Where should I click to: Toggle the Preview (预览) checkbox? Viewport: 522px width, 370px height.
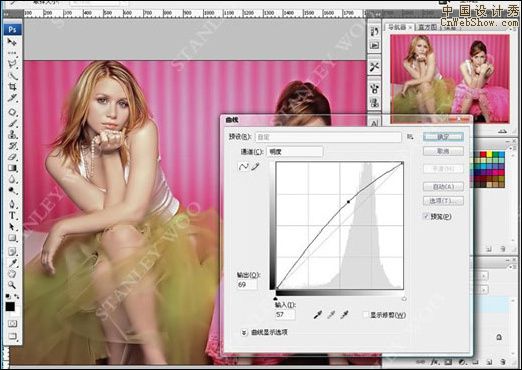click(426, 216)
